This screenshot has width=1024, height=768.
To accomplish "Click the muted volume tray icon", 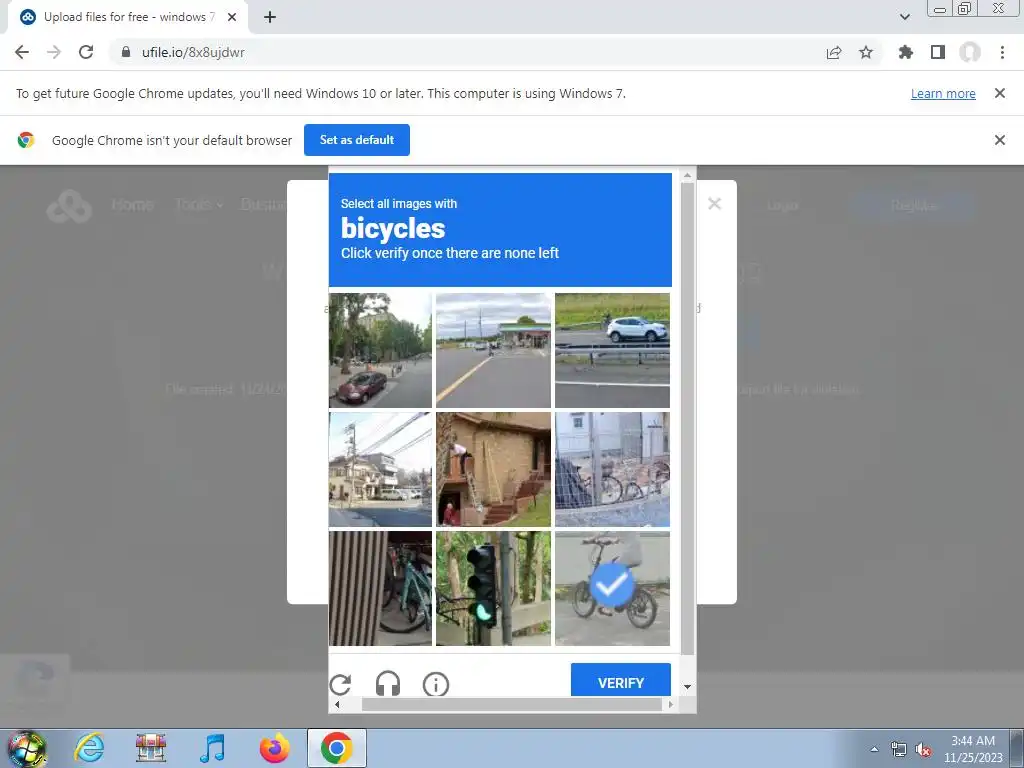I will [923, 749].
